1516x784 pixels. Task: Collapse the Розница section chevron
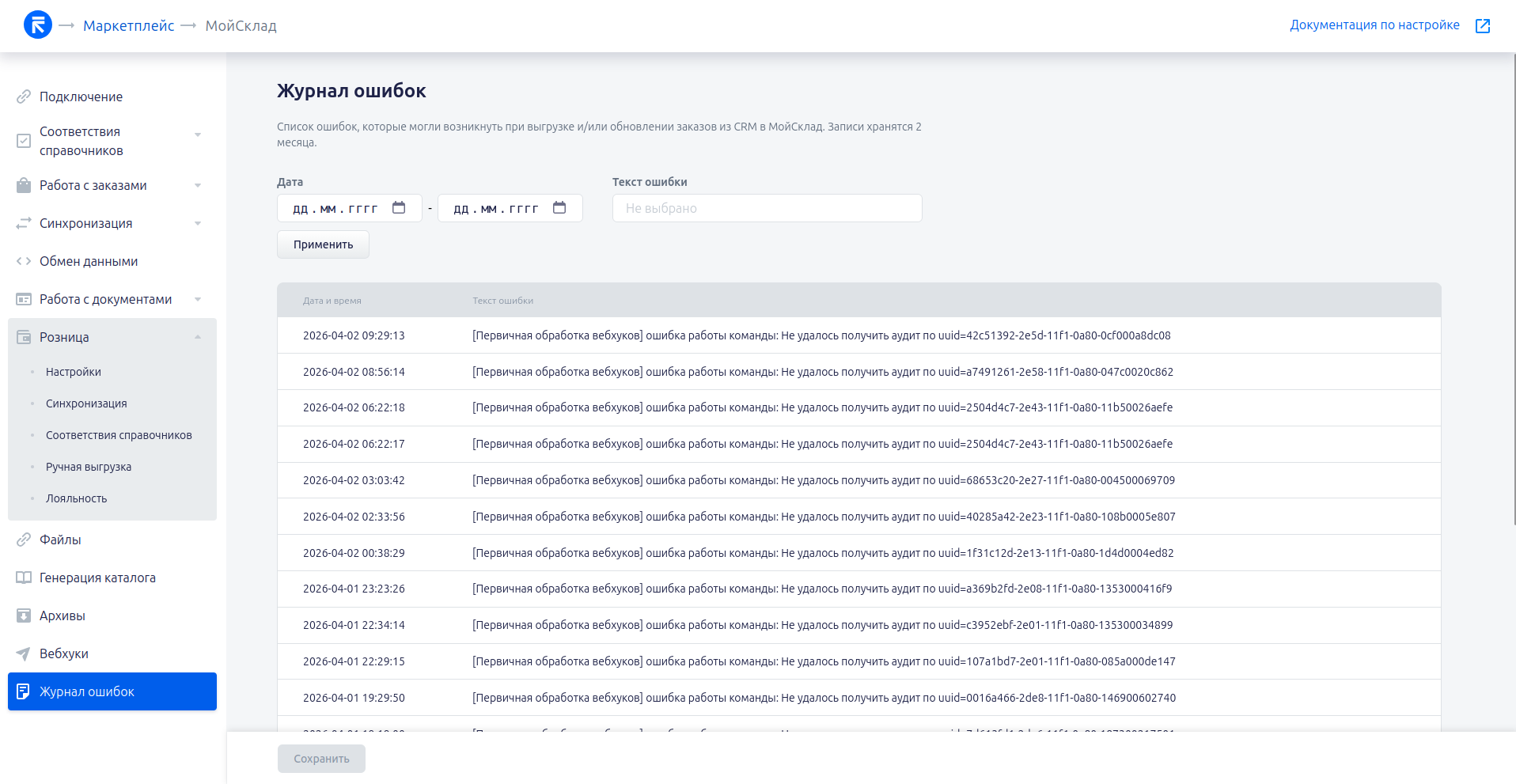(198, 337)
